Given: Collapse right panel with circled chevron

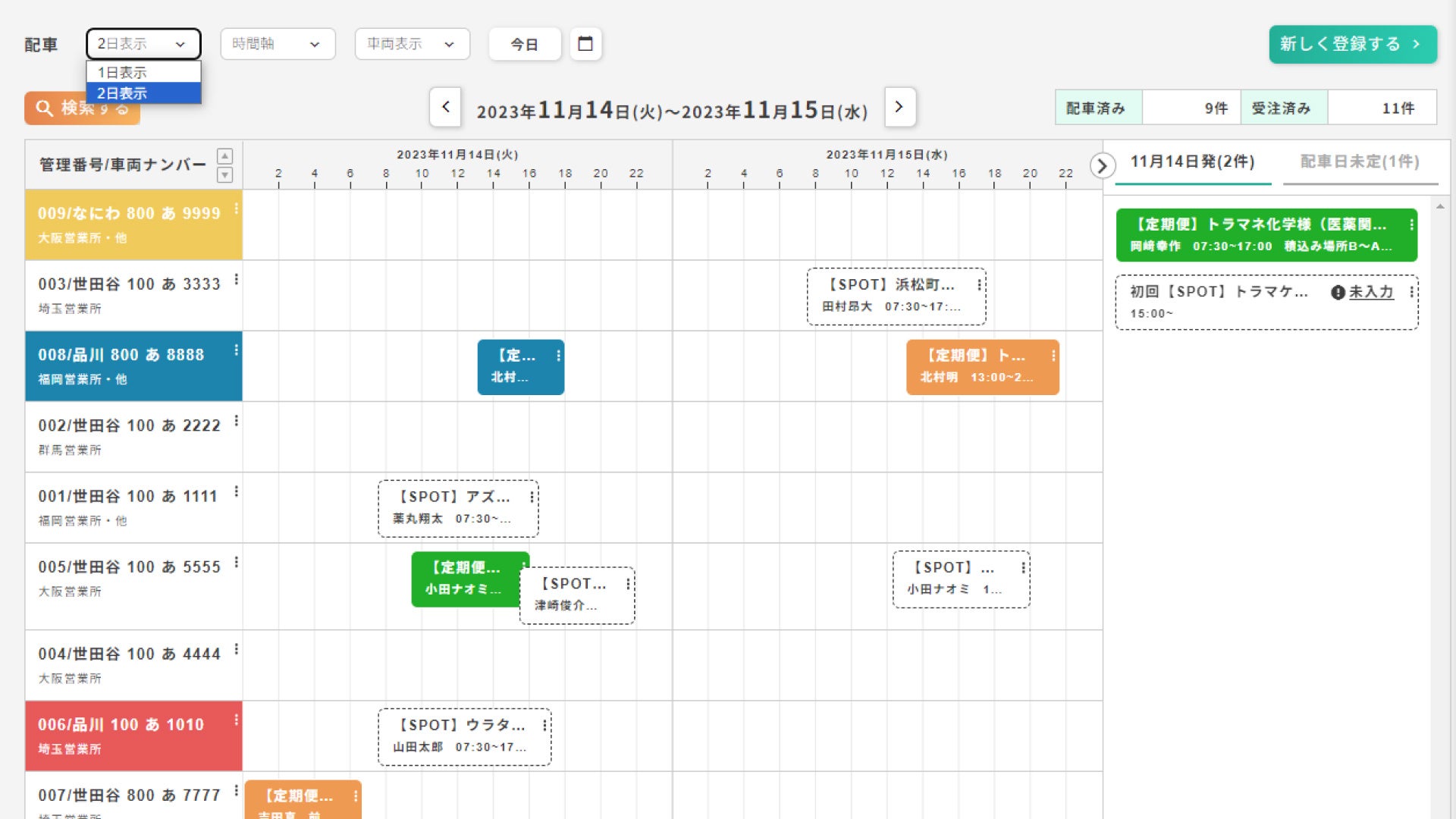Looking at the screenshot, I should (x=1102, y=165).
